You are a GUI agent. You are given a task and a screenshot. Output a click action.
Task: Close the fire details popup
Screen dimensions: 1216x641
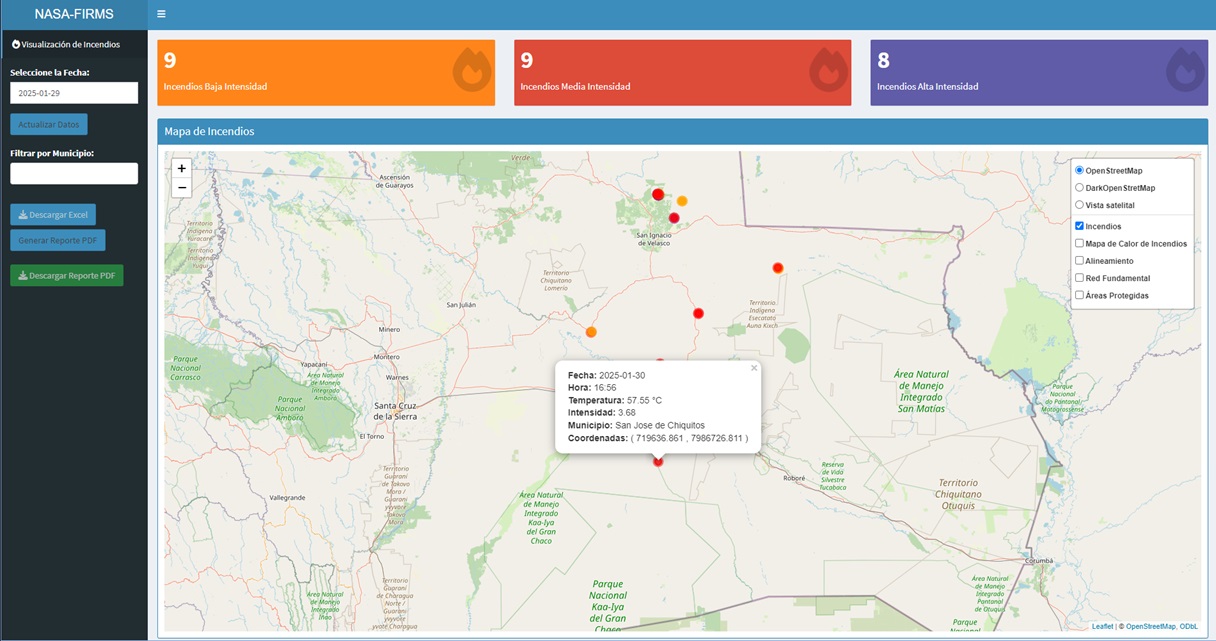pyautogui.click(x=754, y=368)
